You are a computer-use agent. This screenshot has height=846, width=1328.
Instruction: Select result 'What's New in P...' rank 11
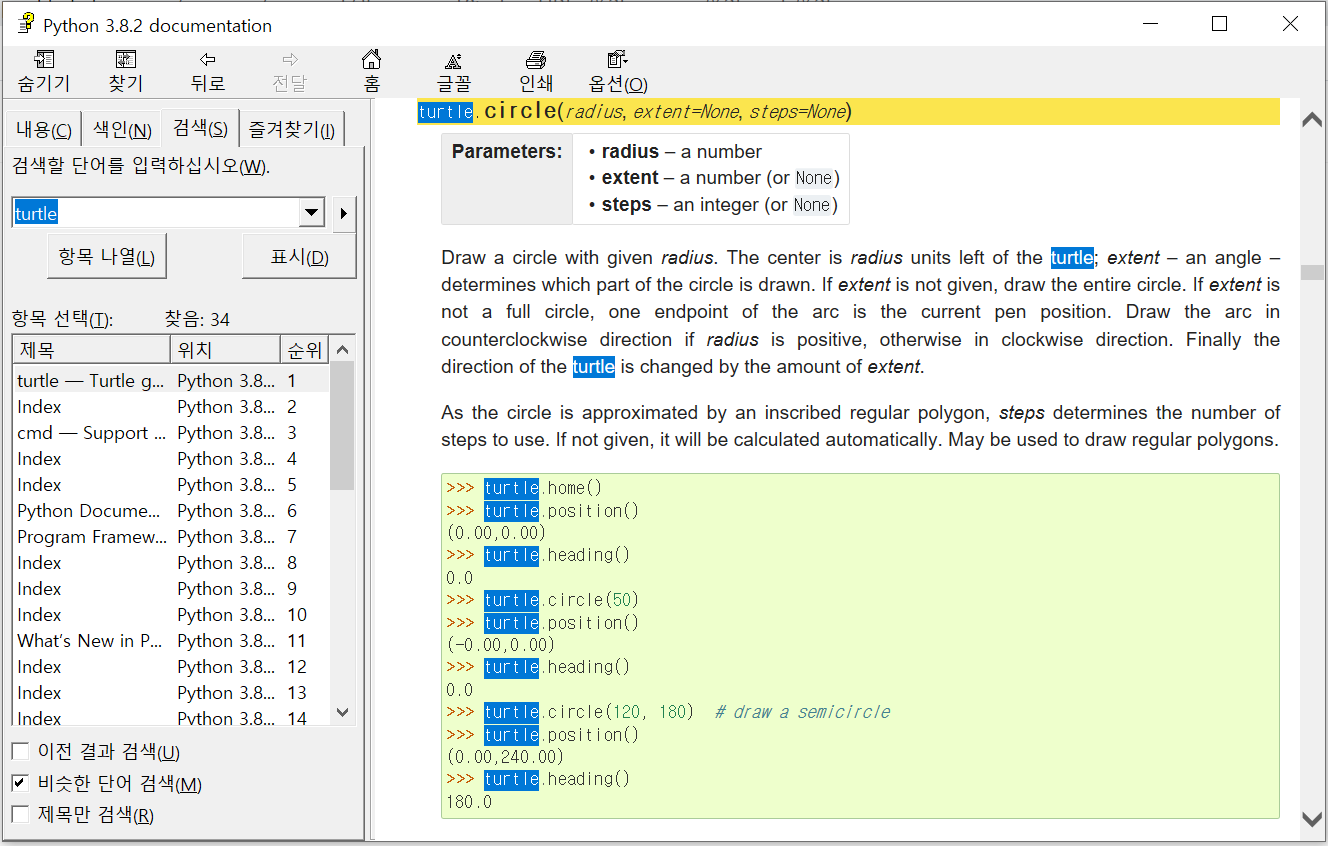click(171, 641)
